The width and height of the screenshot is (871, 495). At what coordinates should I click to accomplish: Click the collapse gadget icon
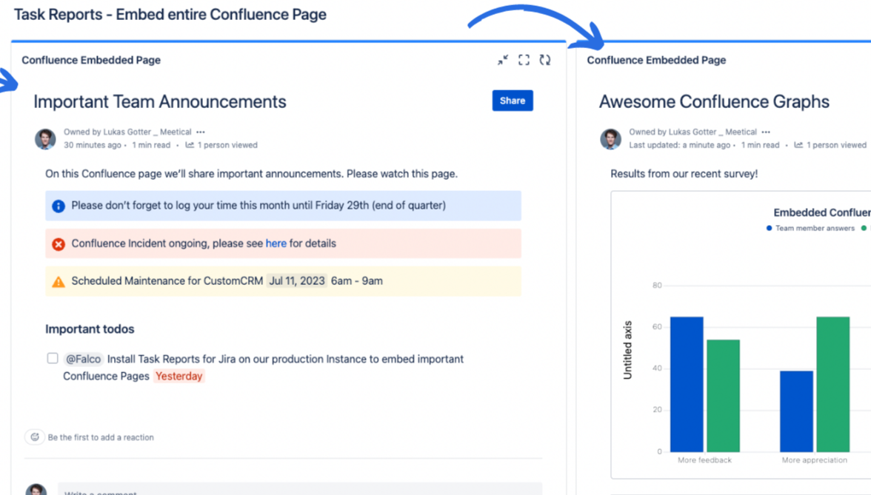pyautogui.click(x=503, y=60)
